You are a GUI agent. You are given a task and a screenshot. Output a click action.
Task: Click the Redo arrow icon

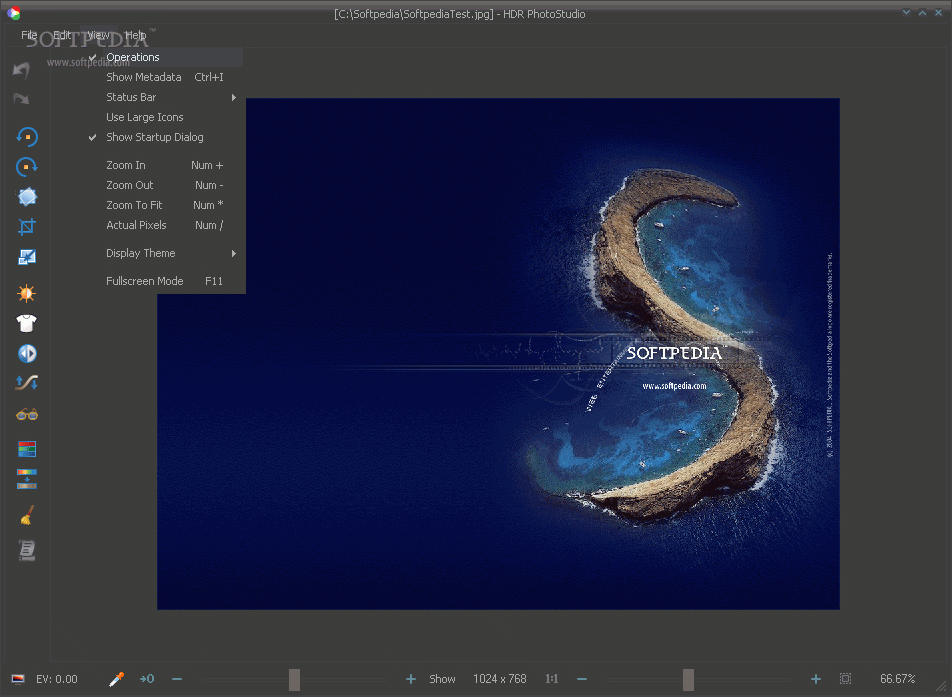(21, 98)
